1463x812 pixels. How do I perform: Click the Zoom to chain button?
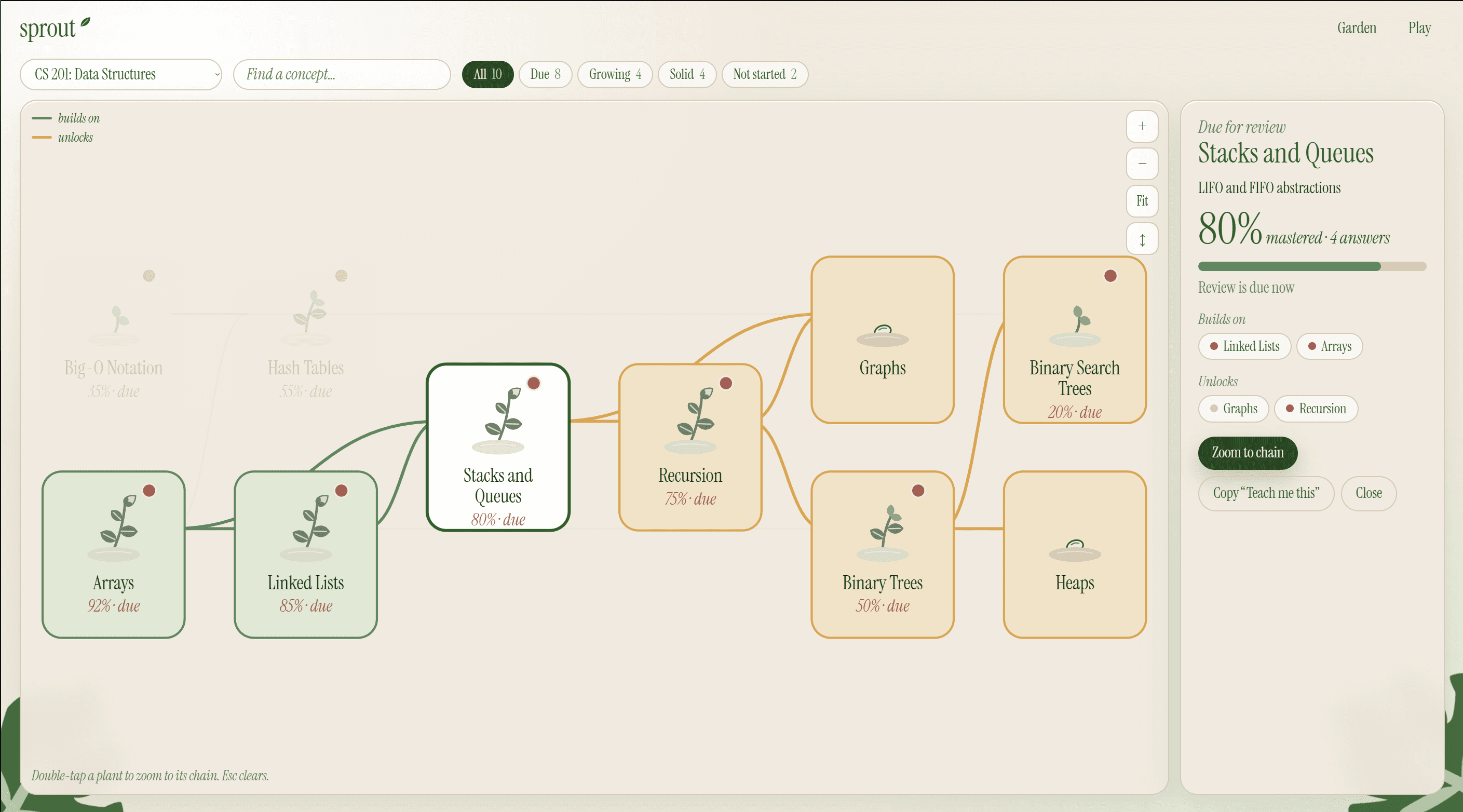1247,453
